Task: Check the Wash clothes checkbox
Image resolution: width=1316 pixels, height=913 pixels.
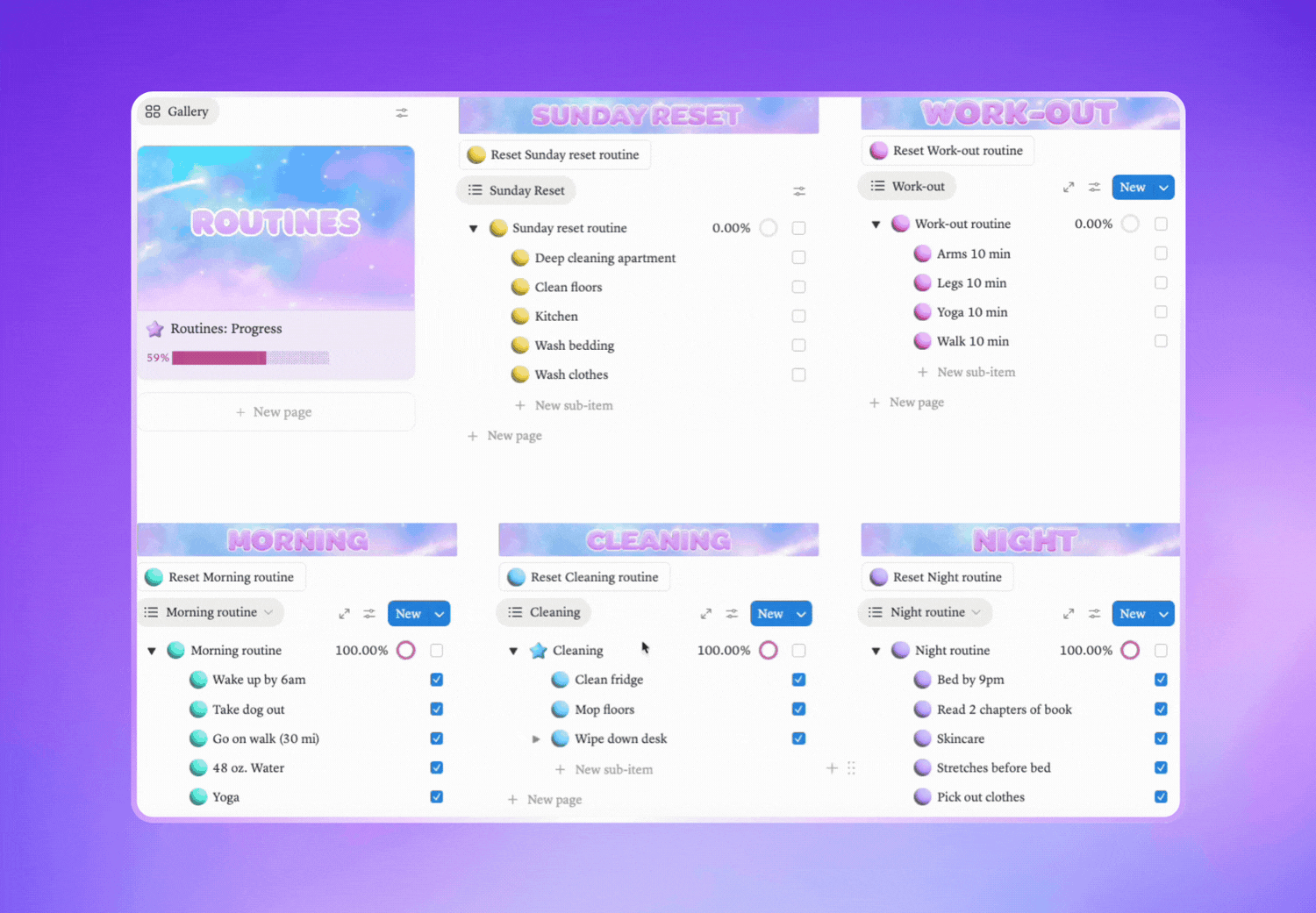Action: 798,374
